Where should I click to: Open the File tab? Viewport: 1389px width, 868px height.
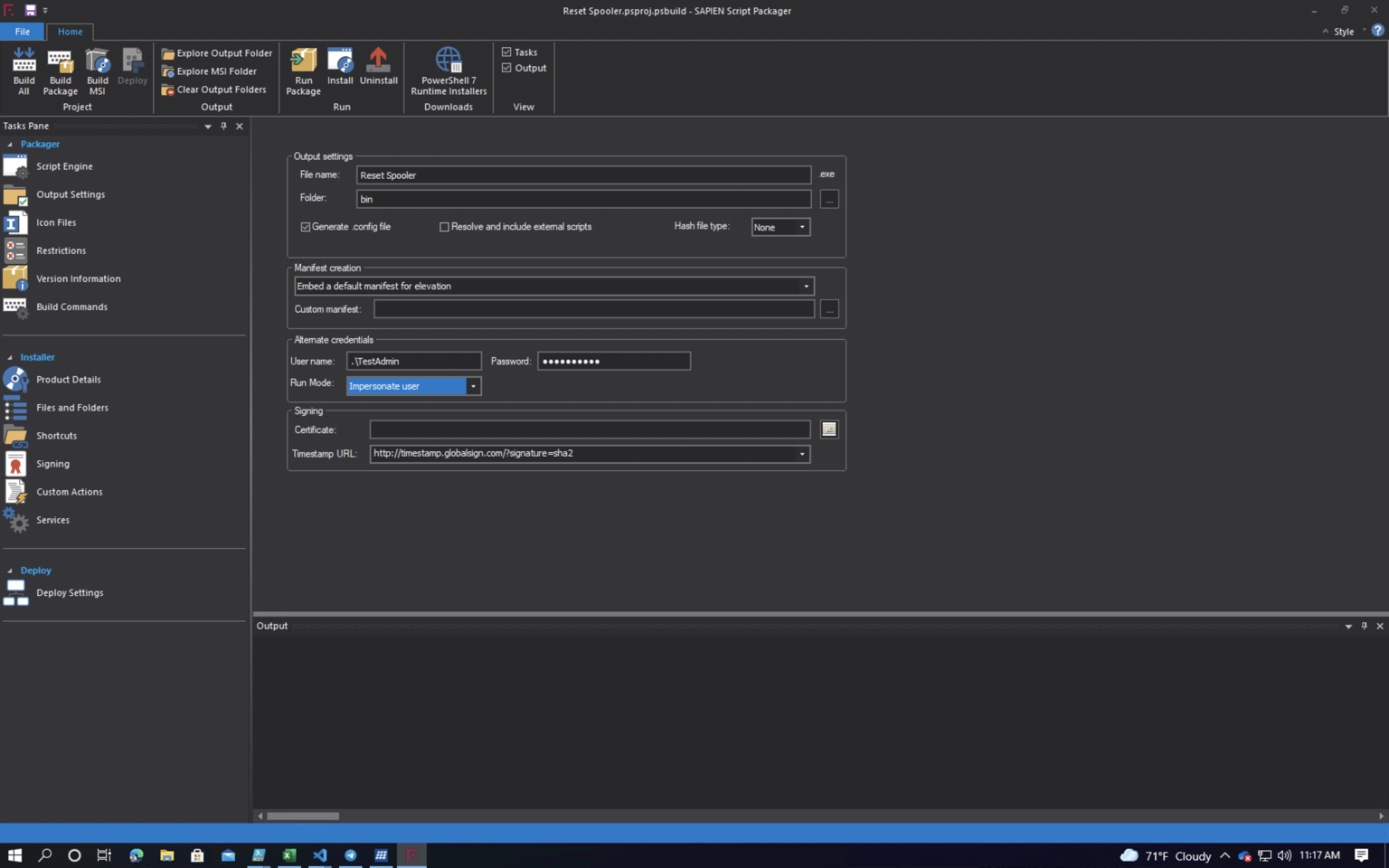point(22,32)
